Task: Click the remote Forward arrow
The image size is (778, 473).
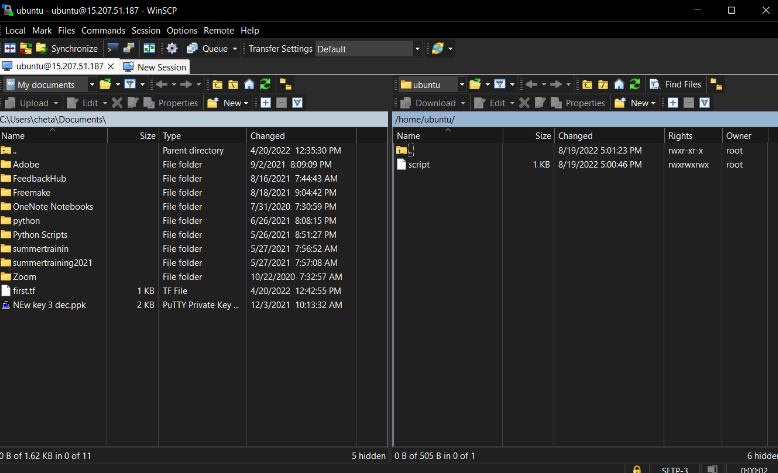Action: click(x=556, y=84)
